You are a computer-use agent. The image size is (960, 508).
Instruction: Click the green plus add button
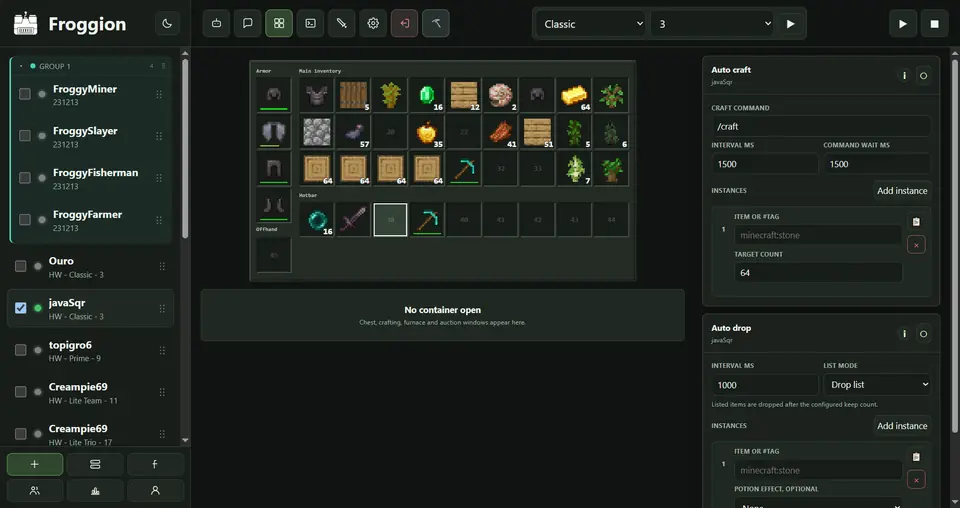tap(35, 465)
